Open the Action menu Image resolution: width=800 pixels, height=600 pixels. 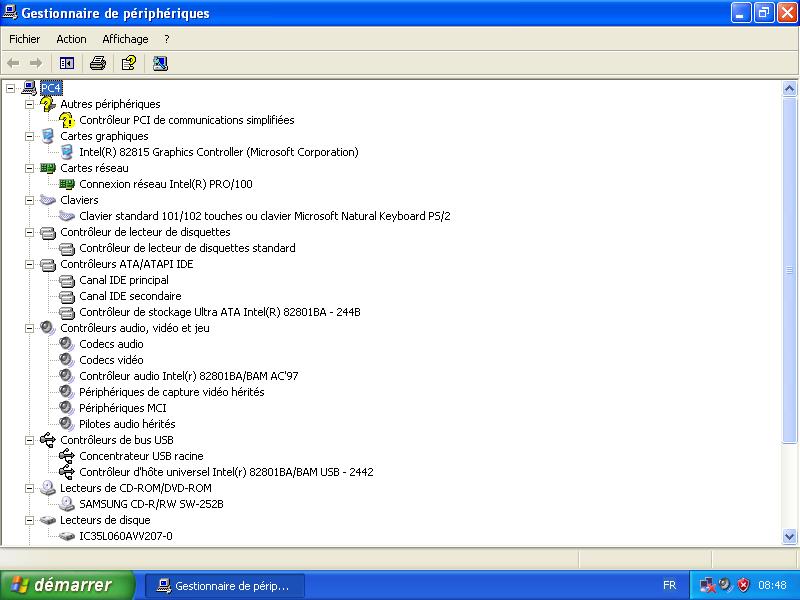(71, 39)
